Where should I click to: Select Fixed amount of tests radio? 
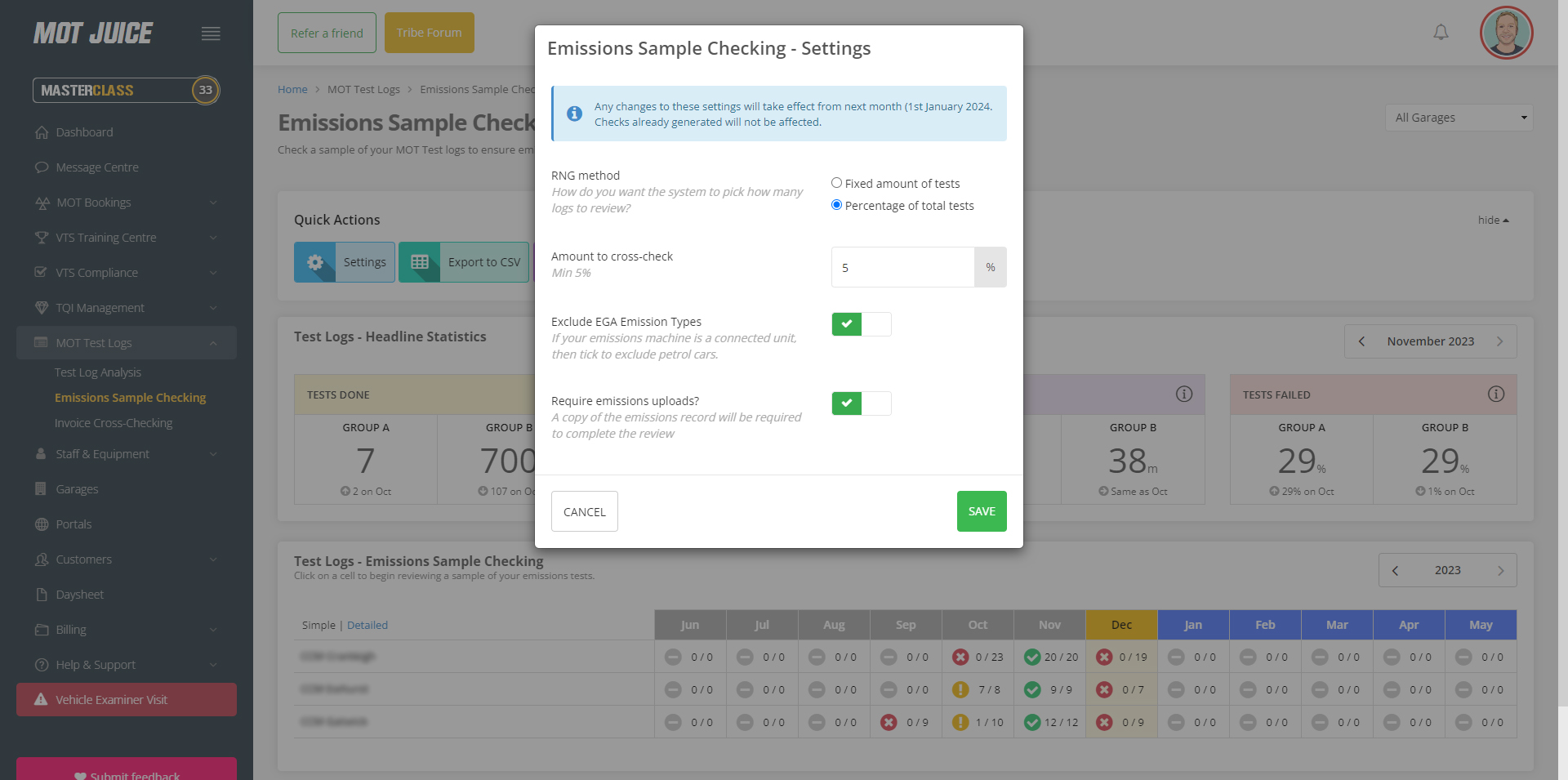836,183
